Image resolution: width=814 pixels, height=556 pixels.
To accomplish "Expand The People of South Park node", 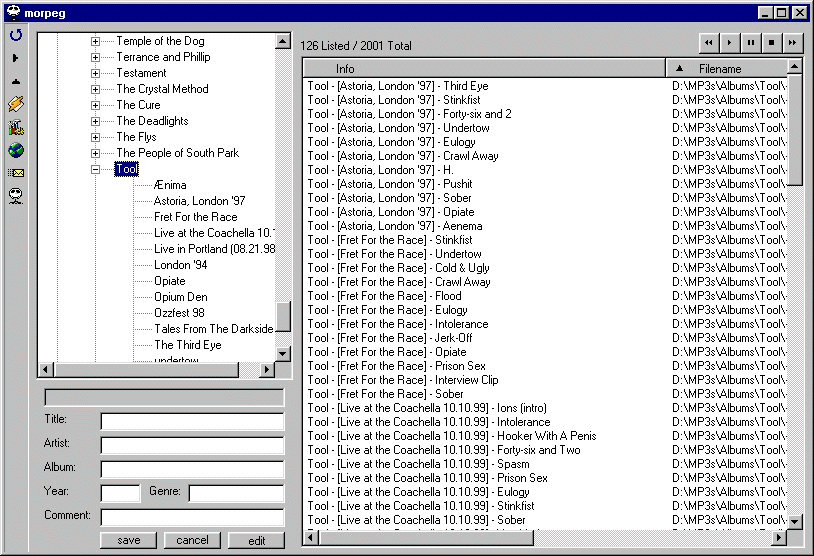I will (x=96, y=154).
